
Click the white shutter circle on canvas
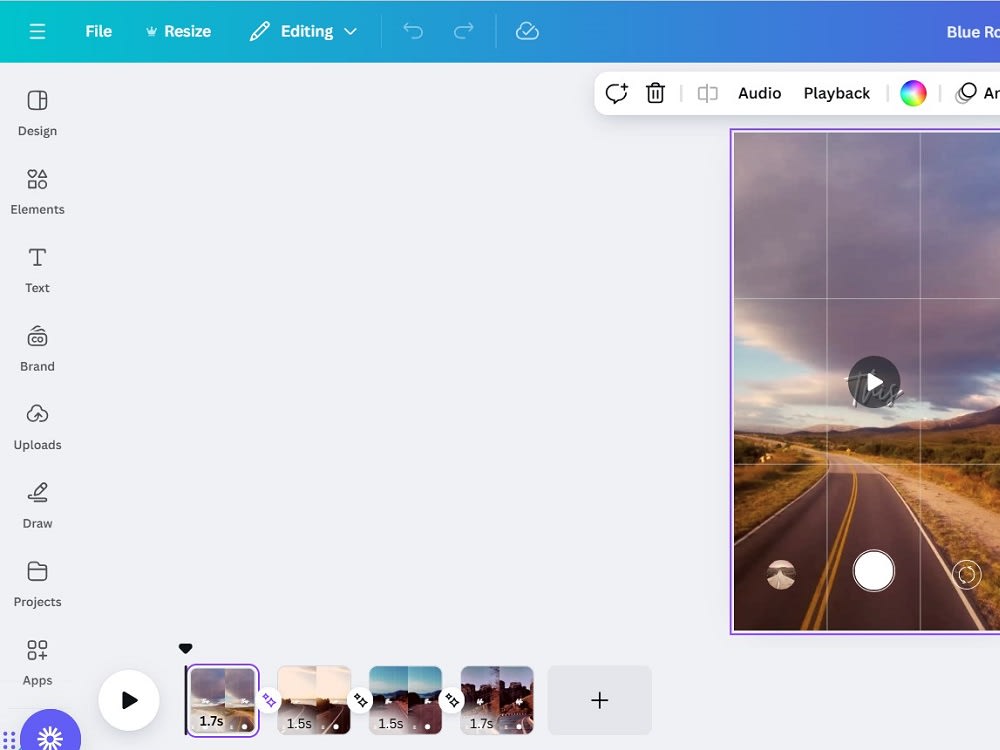[874, 571]
